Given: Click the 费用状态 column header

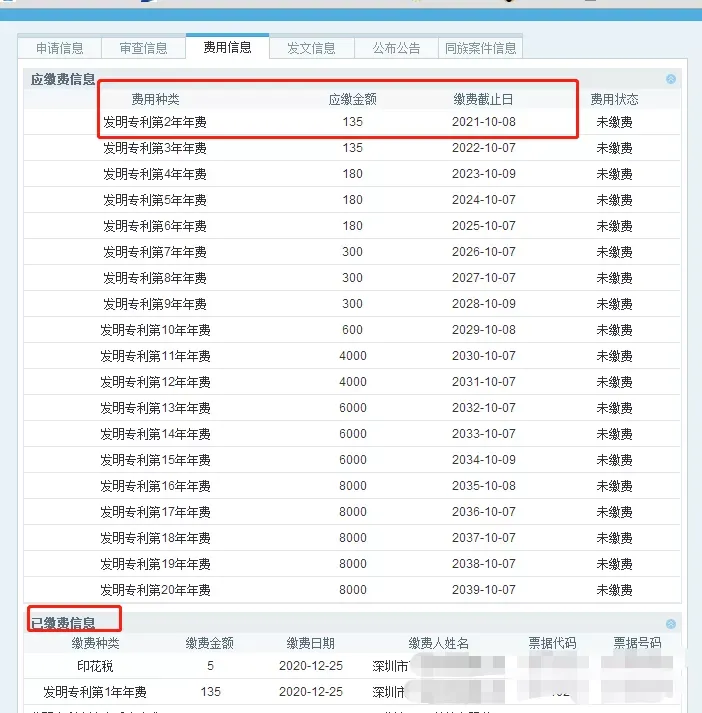Looking at the screenshot, I should pyautogui.click(x=614, y=99).
